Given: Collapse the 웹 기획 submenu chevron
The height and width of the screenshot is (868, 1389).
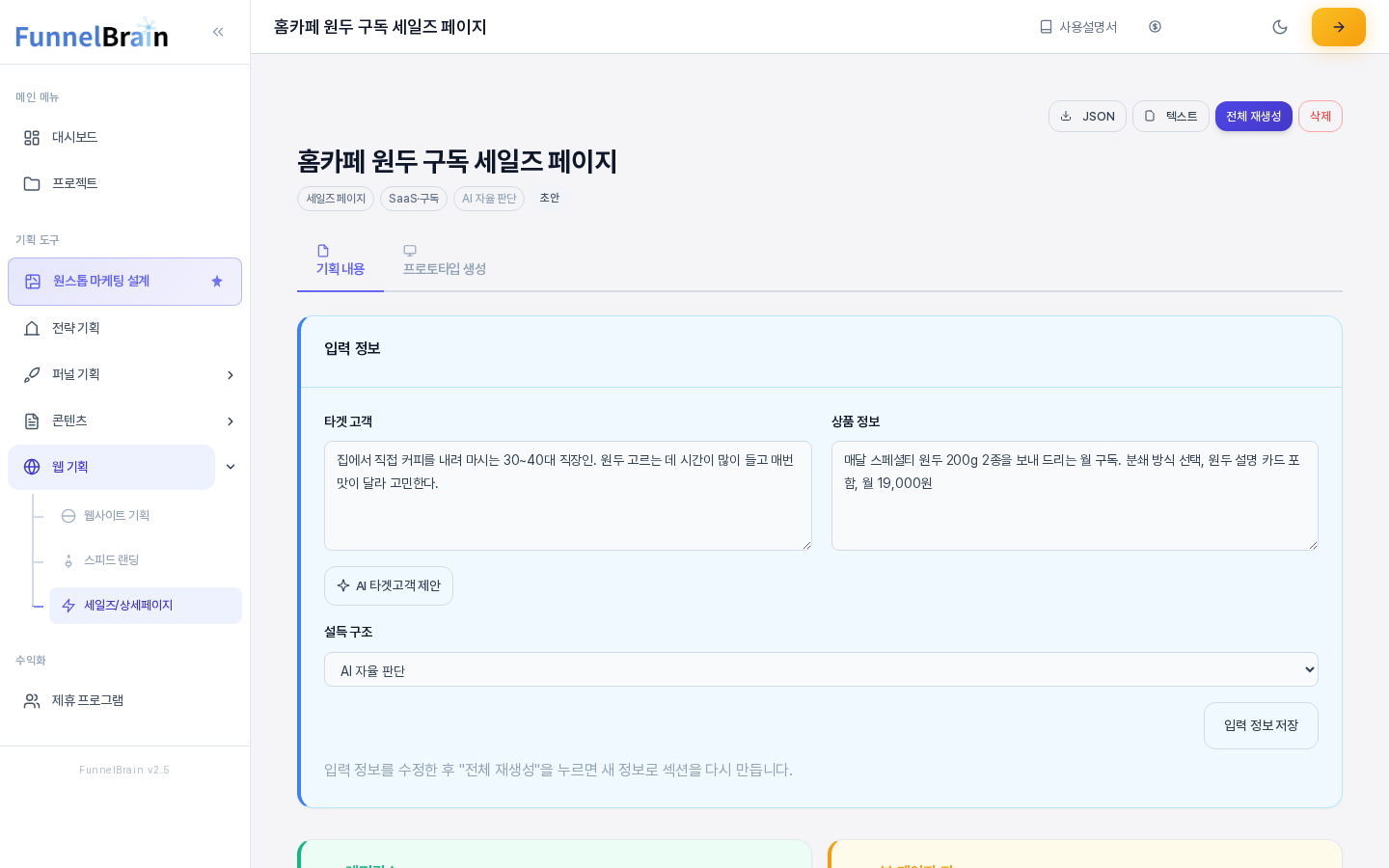Looking at the screenshot, I should click(x=231, y=467).
